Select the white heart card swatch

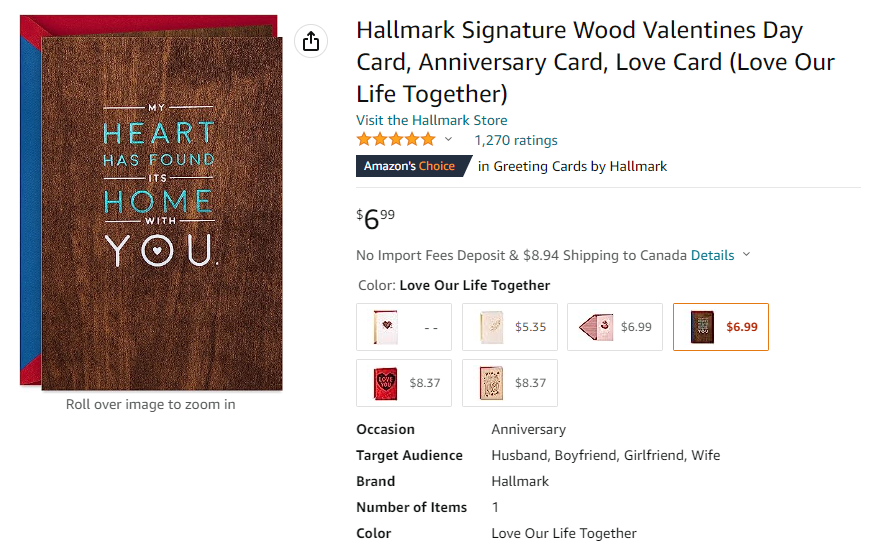[x=404, y=327]
